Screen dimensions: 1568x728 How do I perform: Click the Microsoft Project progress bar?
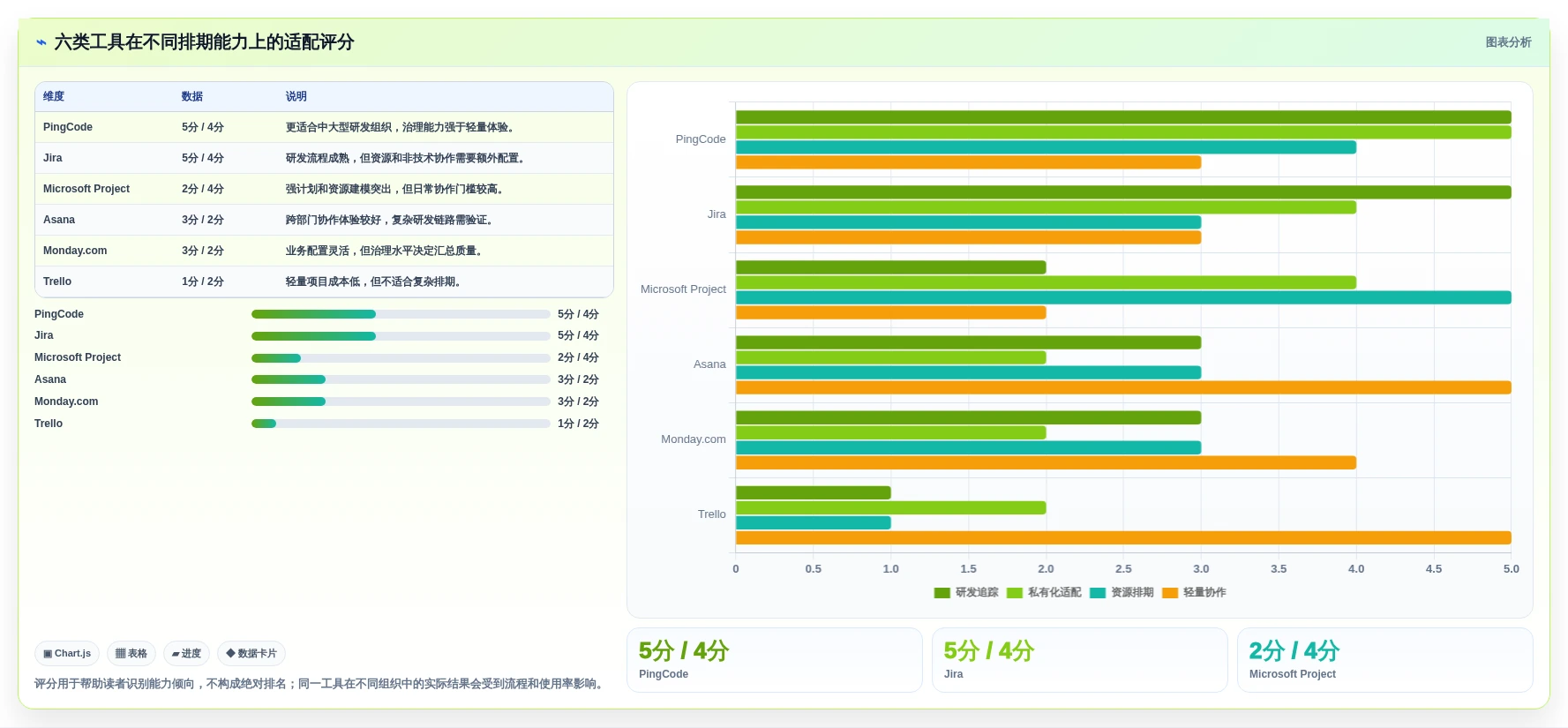pyautogui.click(x=401, y=358)
